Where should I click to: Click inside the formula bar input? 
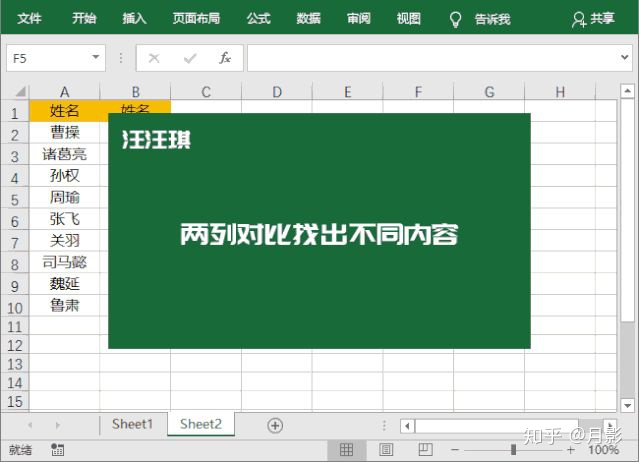432,58
